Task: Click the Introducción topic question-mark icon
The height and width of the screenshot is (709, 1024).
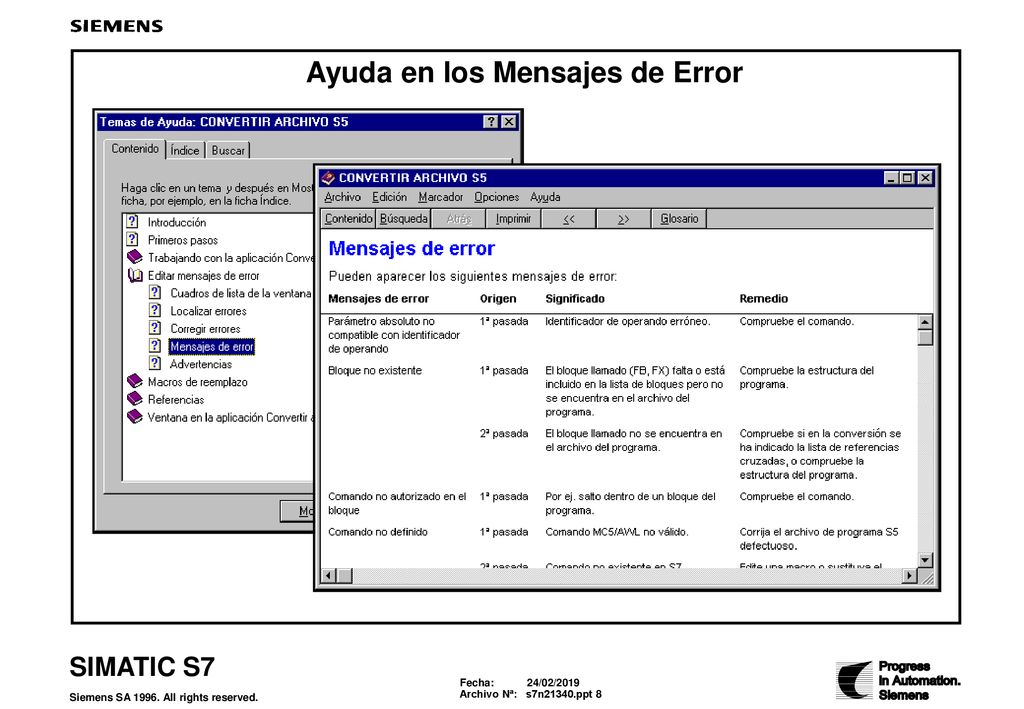Action: point(132,221)
